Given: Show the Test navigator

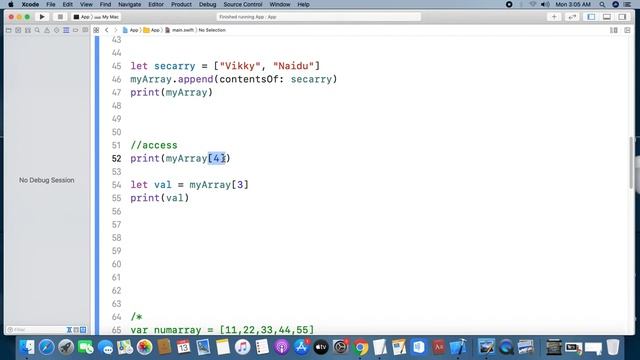Looking at the screenshot, I should pyautogui.click(x=56, y=30).
